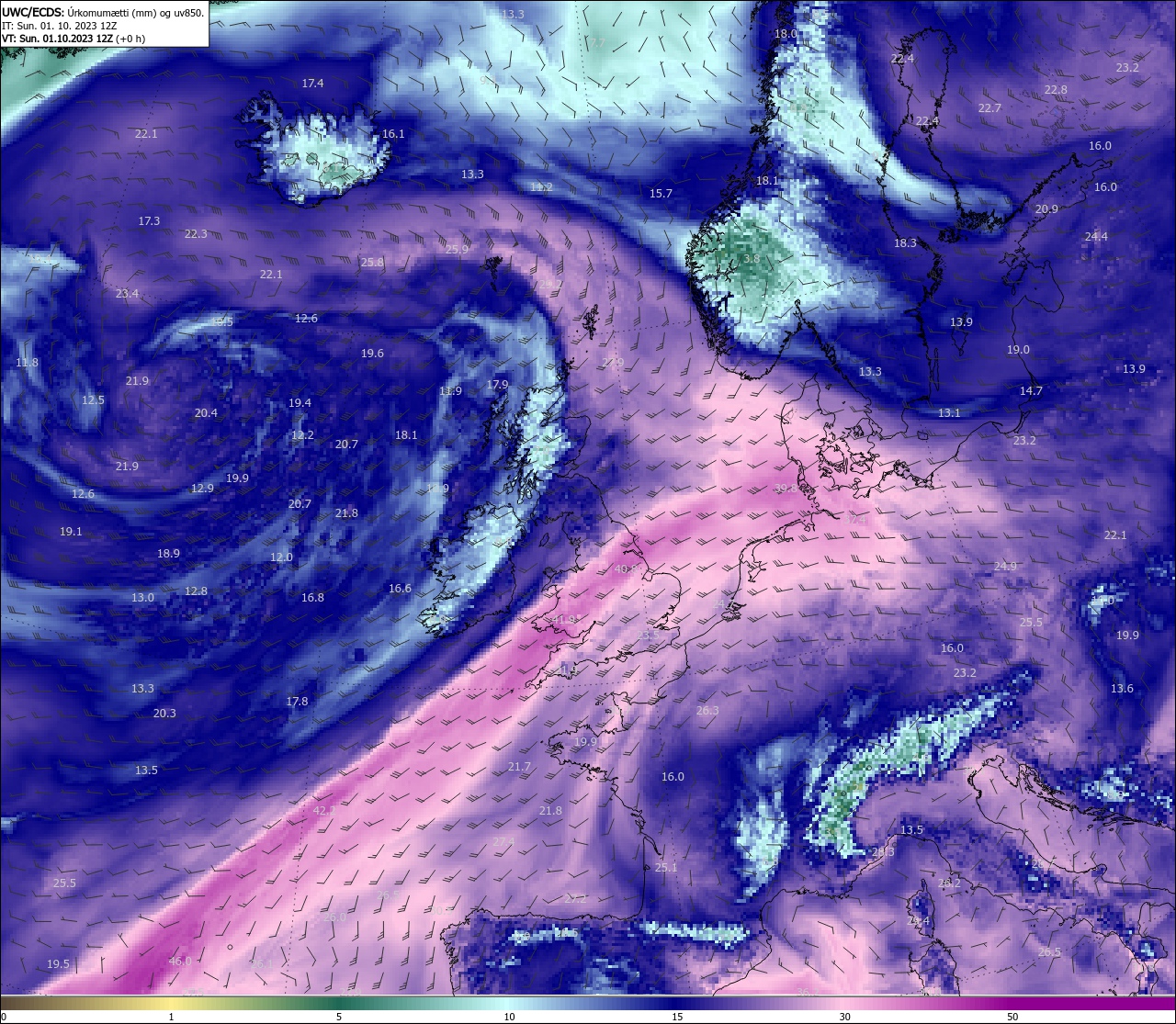Image resolution: width=1176 pixels, height=1024 pixels.
Task: Click the '5' tick label on the color scale
Action: [339, 1017]
